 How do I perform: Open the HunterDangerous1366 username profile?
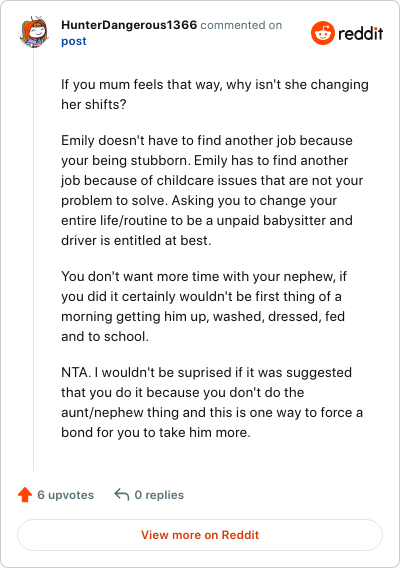pyautogui.click(x=129, y=25)
